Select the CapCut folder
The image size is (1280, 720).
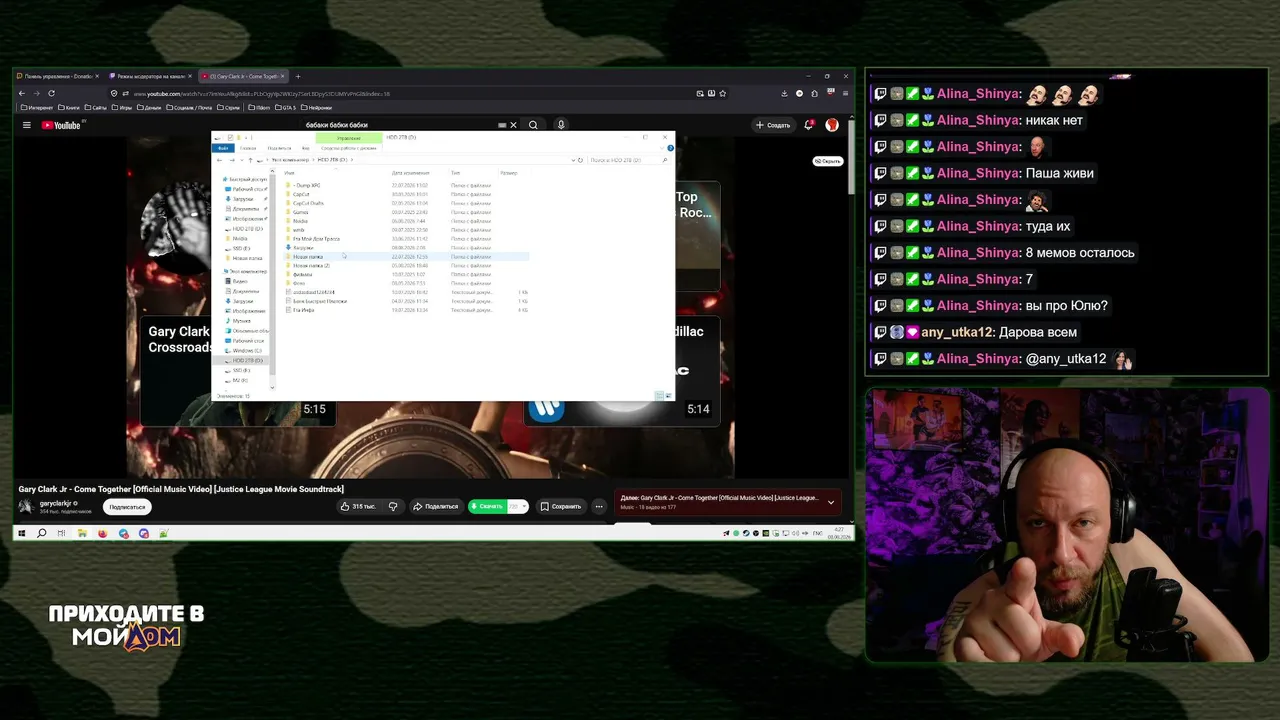pos(301,194)
